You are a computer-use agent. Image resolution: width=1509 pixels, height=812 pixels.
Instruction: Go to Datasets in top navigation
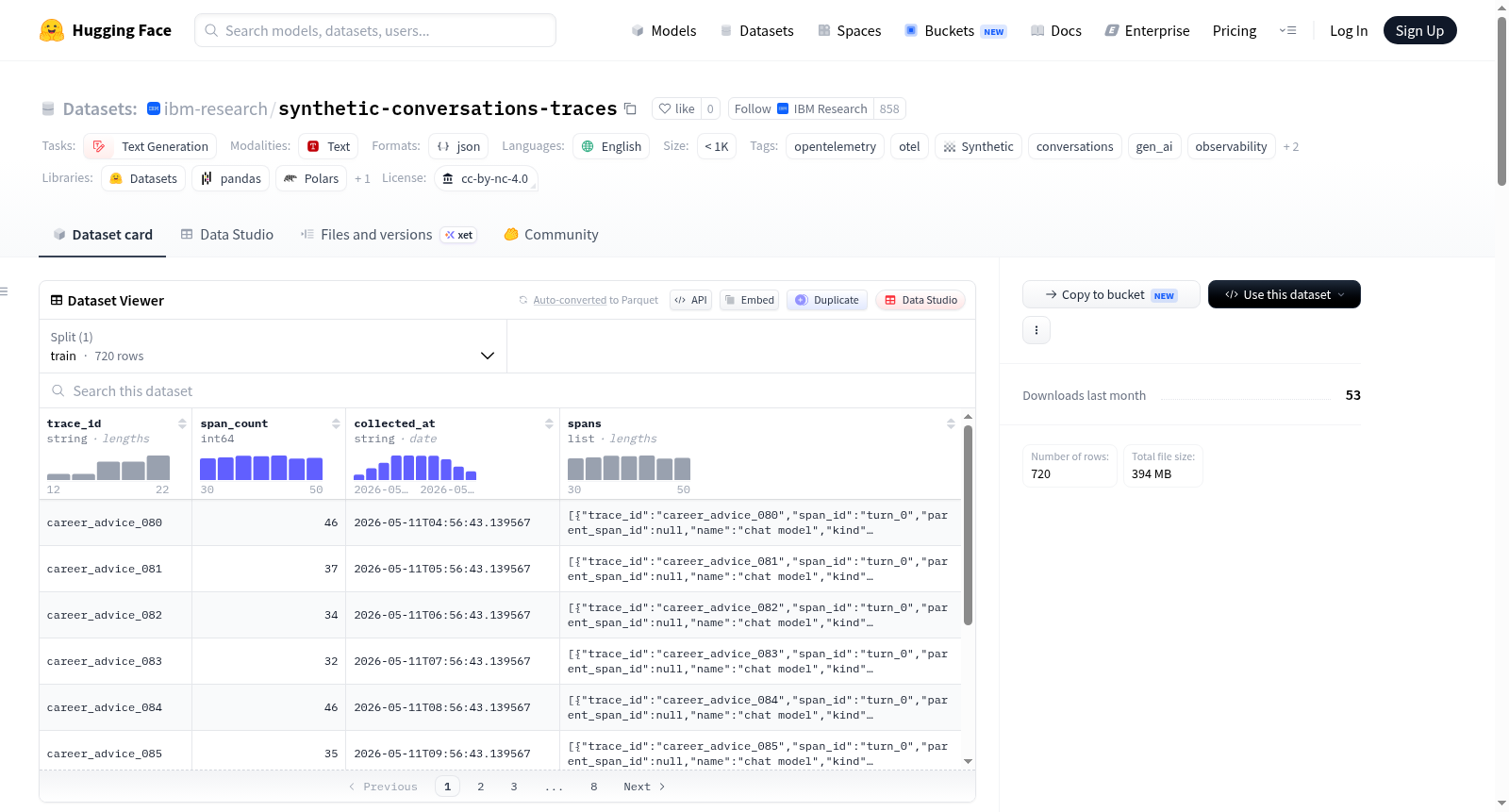pyautogui.click(x=756, y=31)
